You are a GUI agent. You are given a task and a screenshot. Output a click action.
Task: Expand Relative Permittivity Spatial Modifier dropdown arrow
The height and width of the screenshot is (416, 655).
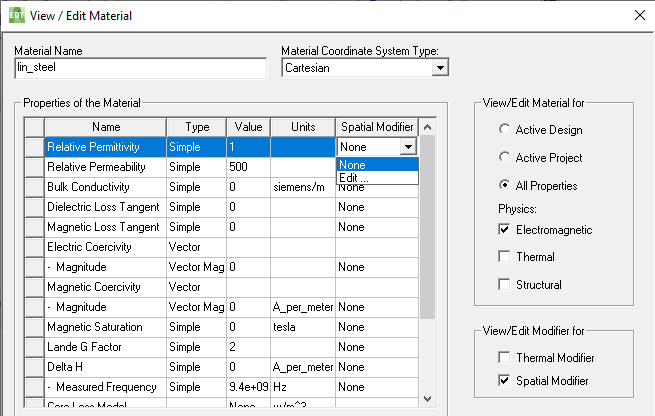(x=407, y=147)
